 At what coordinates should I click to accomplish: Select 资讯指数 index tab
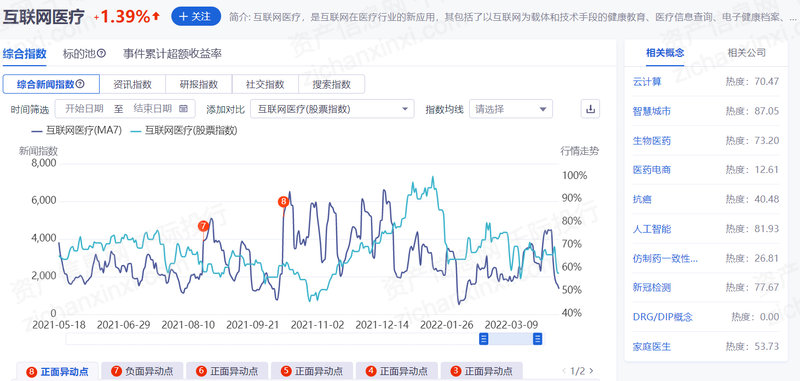click(133, 85)
